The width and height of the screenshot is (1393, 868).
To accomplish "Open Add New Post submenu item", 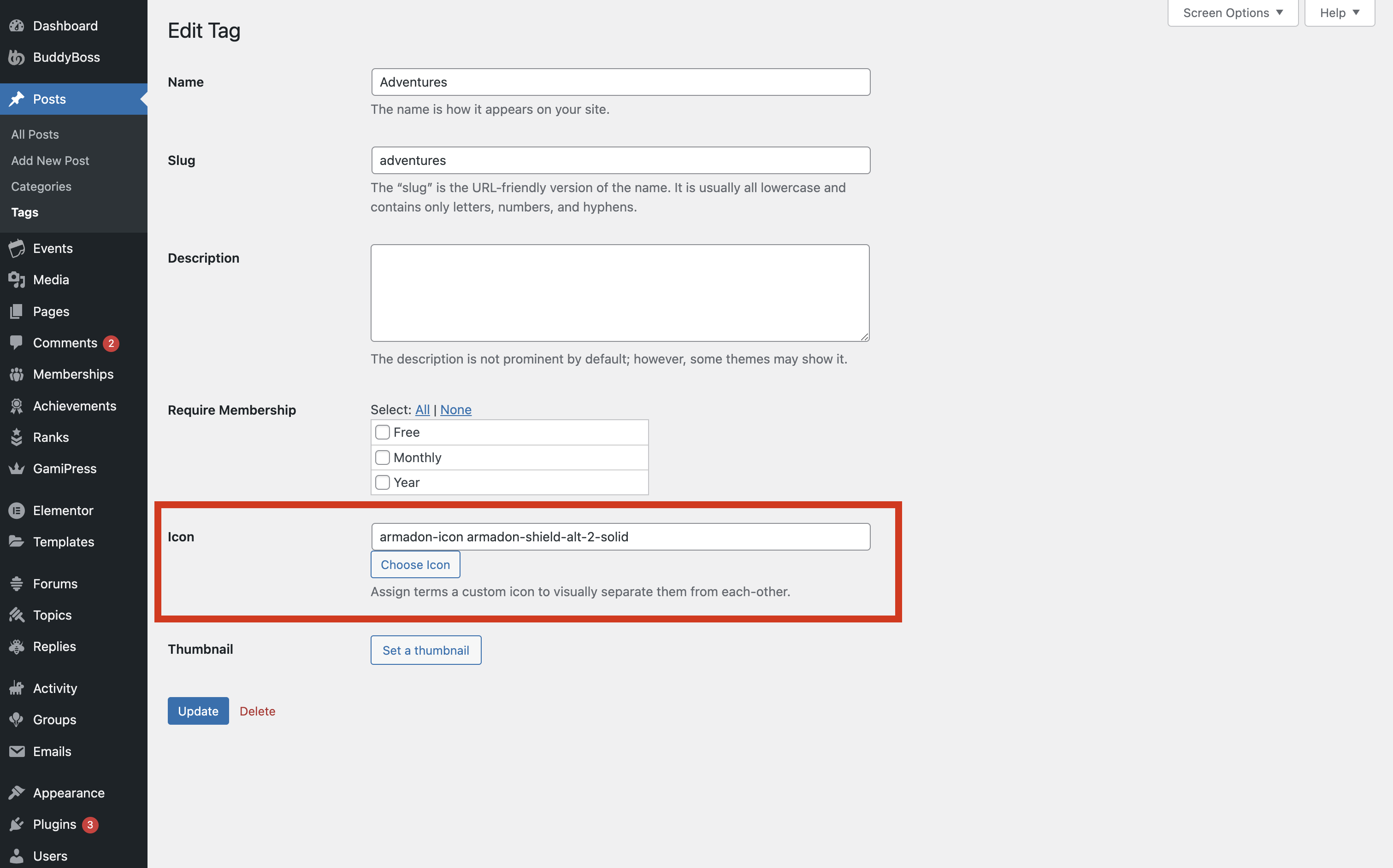I will (50, 161).
